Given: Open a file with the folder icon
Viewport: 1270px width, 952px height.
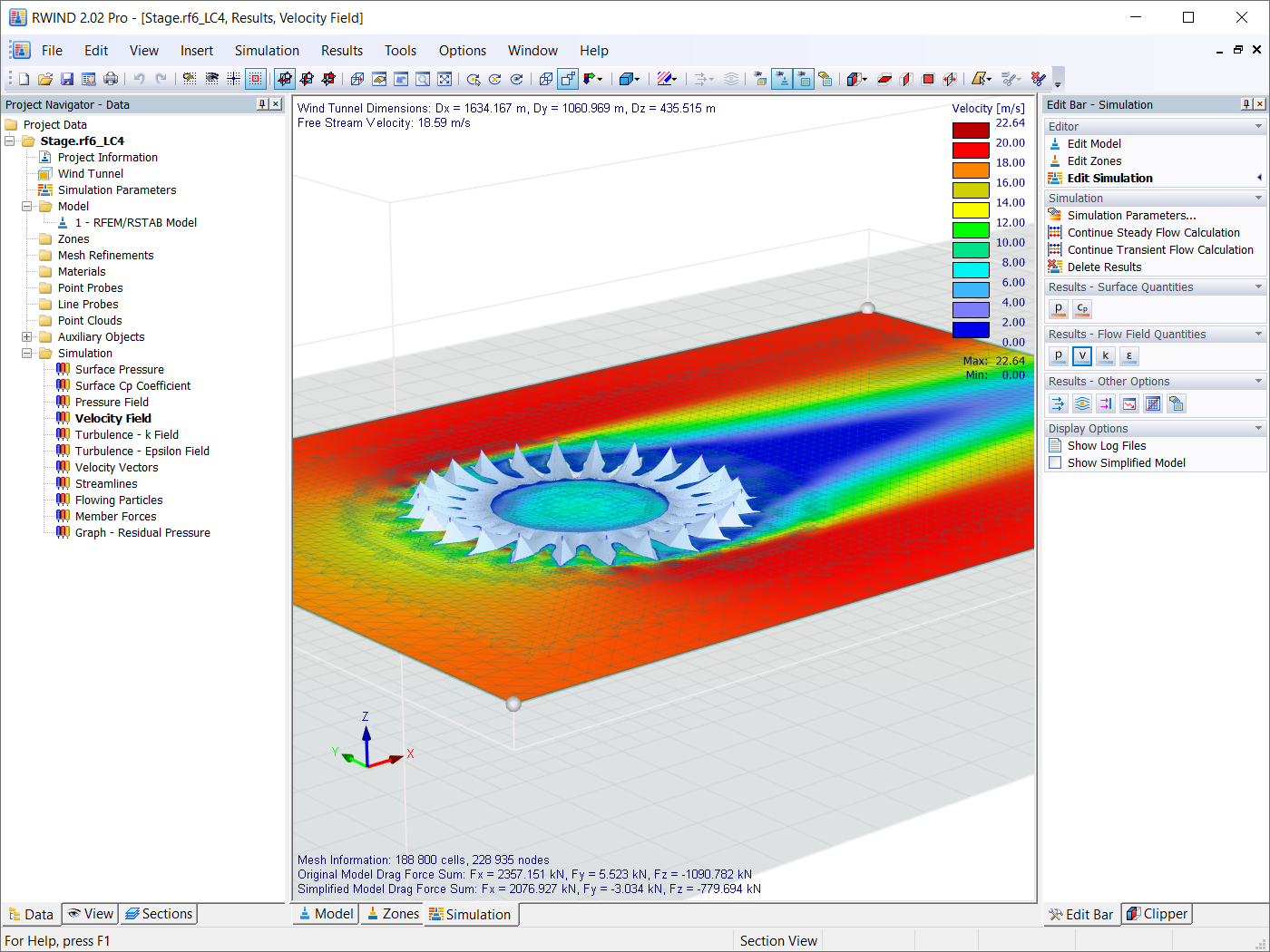Looking at the screenshot, I should click(45, 79).
